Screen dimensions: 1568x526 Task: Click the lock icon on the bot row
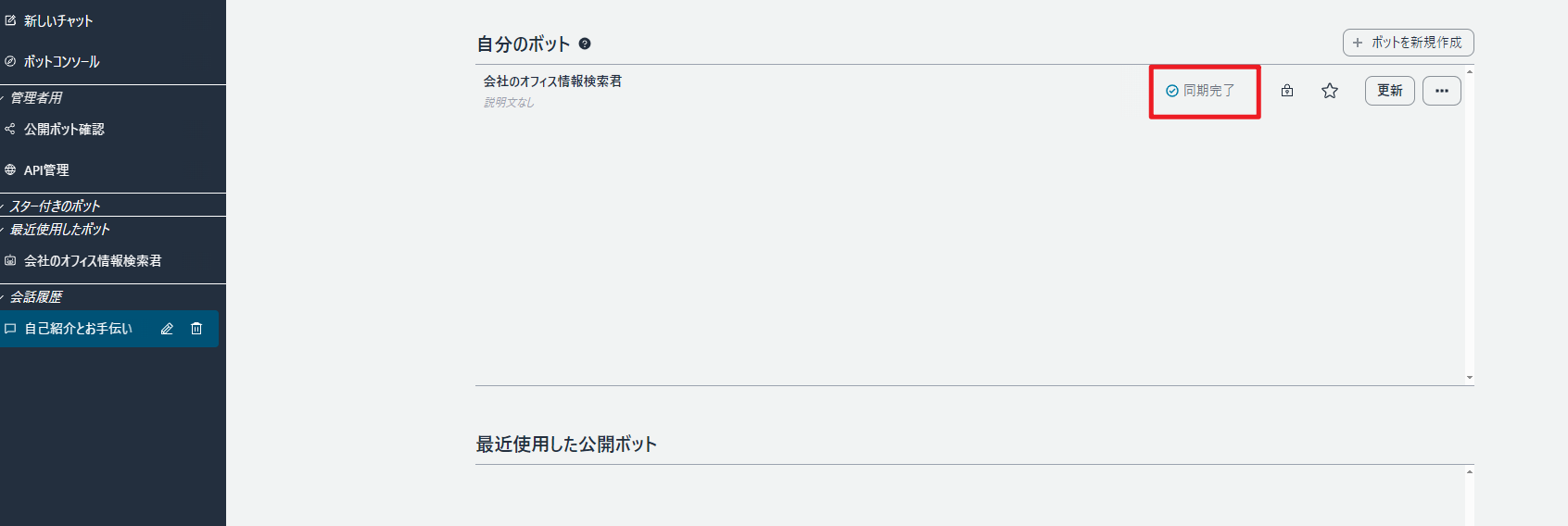pos(1287,91)
